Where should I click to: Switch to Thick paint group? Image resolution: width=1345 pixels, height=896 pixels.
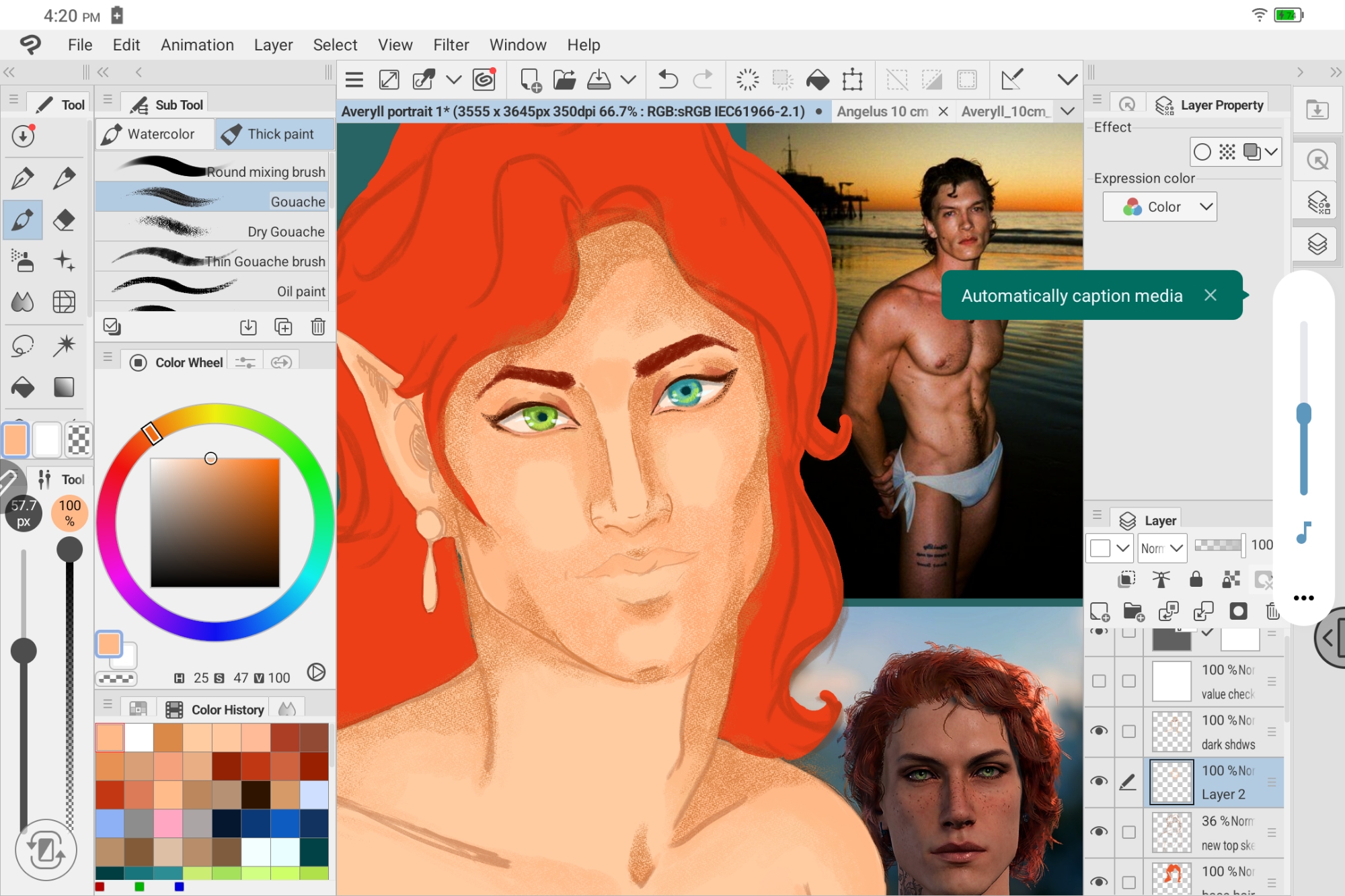(274, 134)
